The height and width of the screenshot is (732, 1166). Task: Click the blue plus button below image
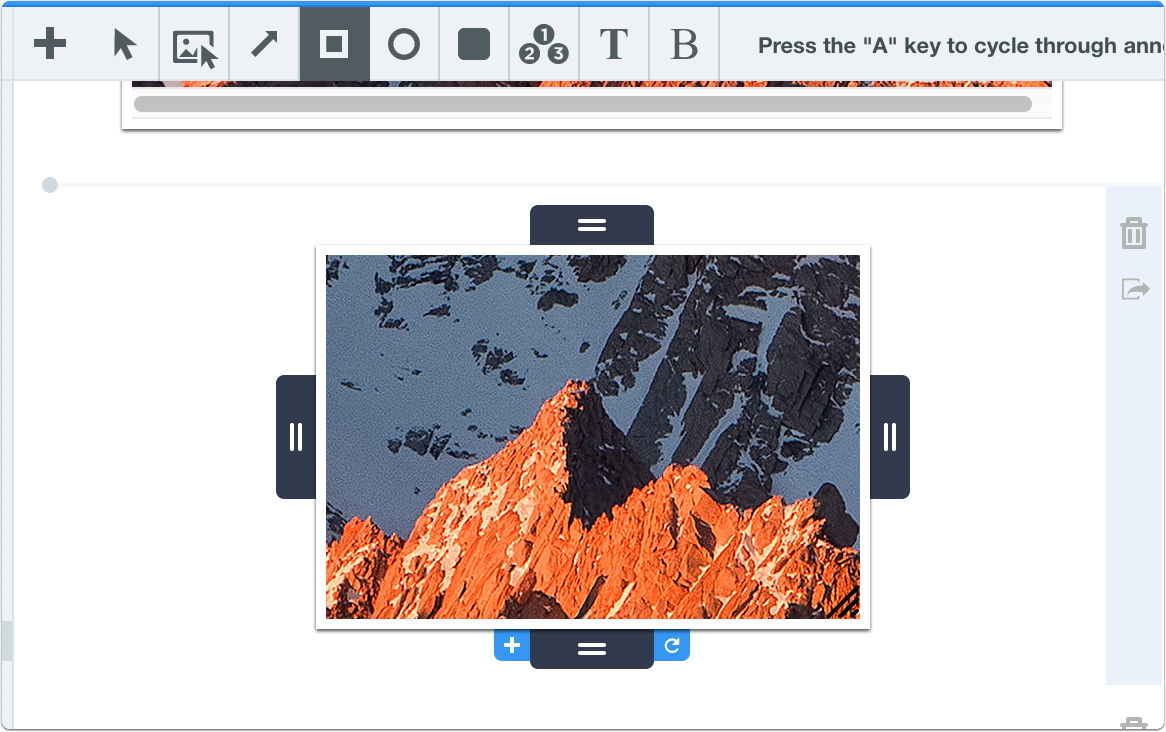click(512, 645)
